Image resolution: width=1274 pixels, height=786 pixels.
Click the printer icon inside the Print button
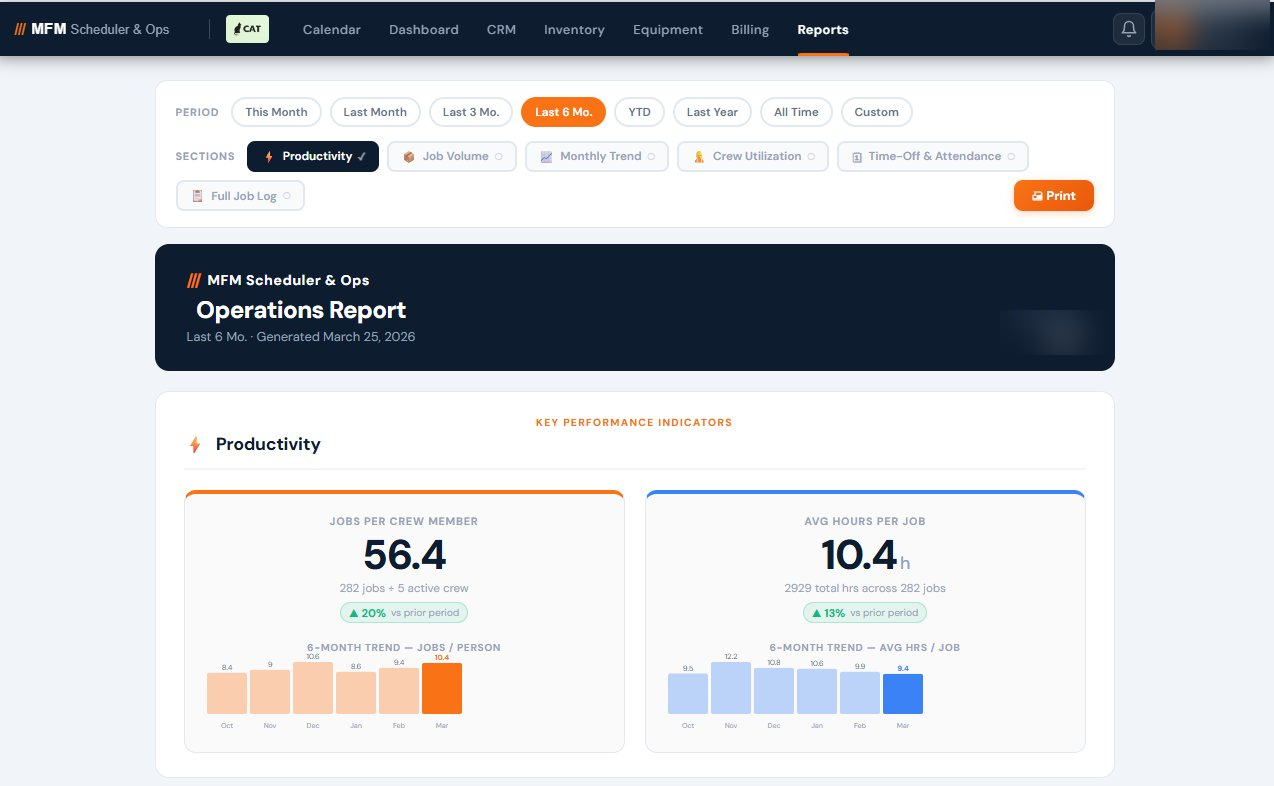(1037, 195)
